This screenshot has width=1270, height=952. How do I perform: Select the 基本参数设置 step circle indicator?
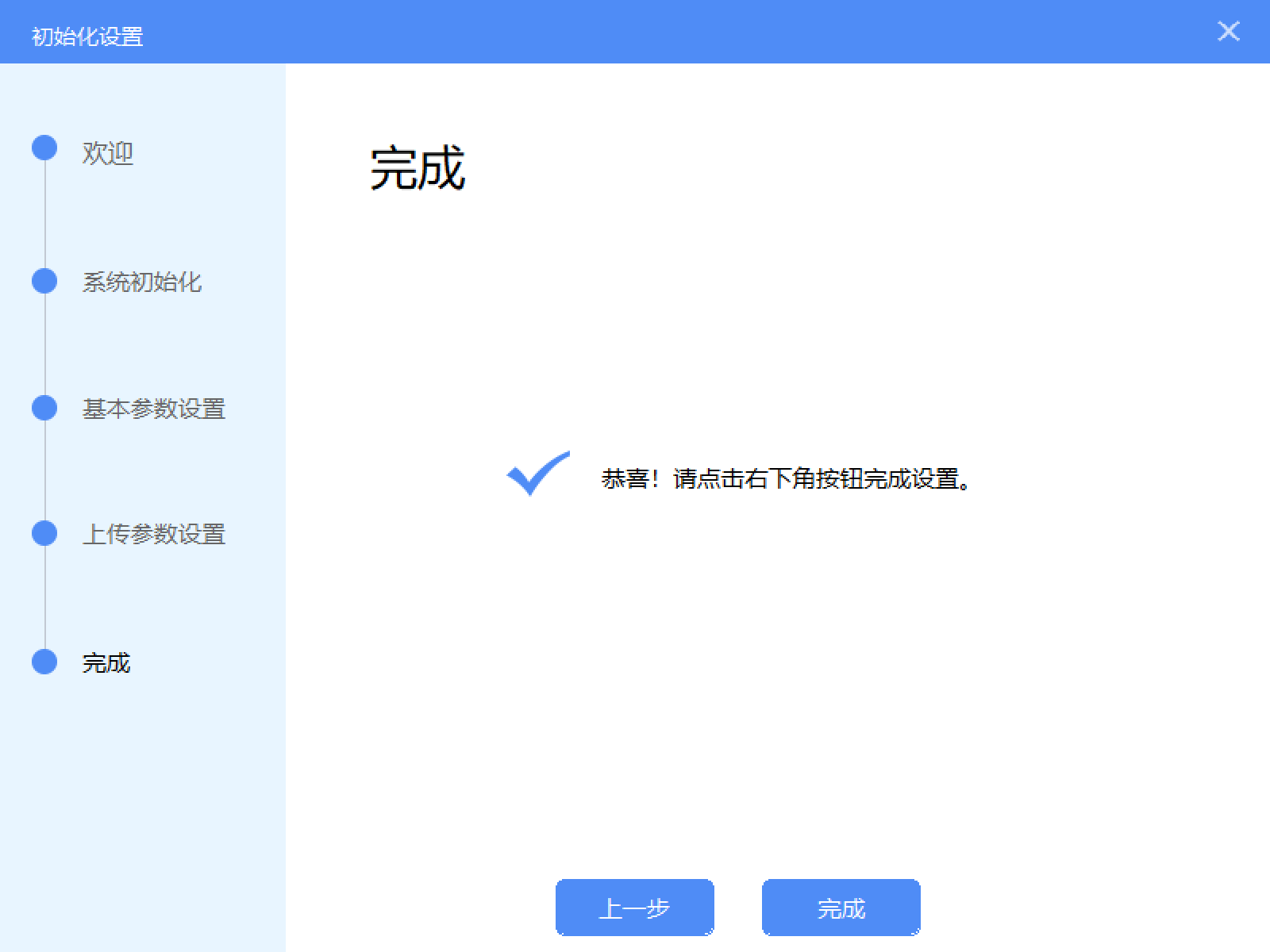44,409
